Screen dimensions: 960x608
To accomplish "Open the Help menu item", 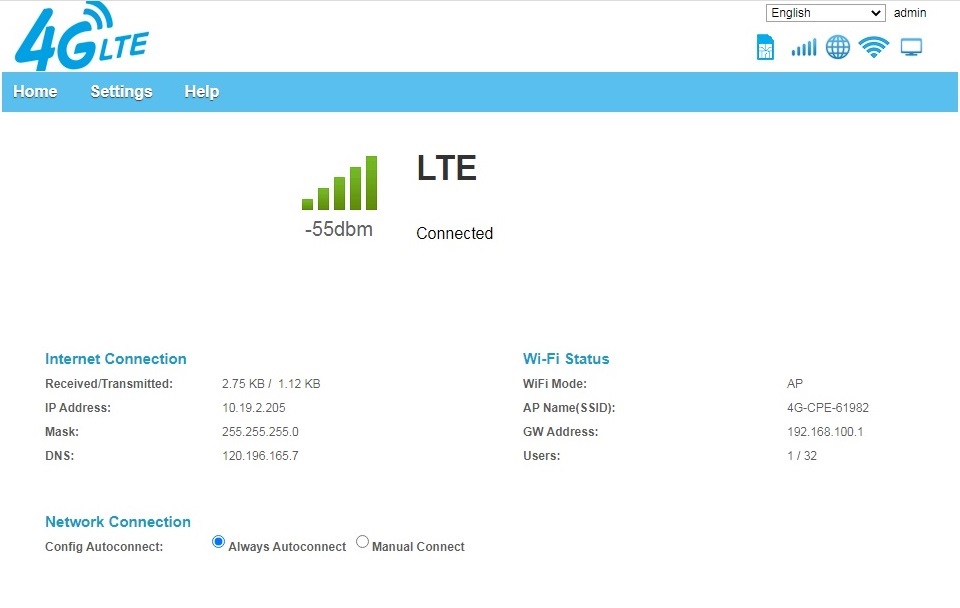I will click(x=201, y=91).
